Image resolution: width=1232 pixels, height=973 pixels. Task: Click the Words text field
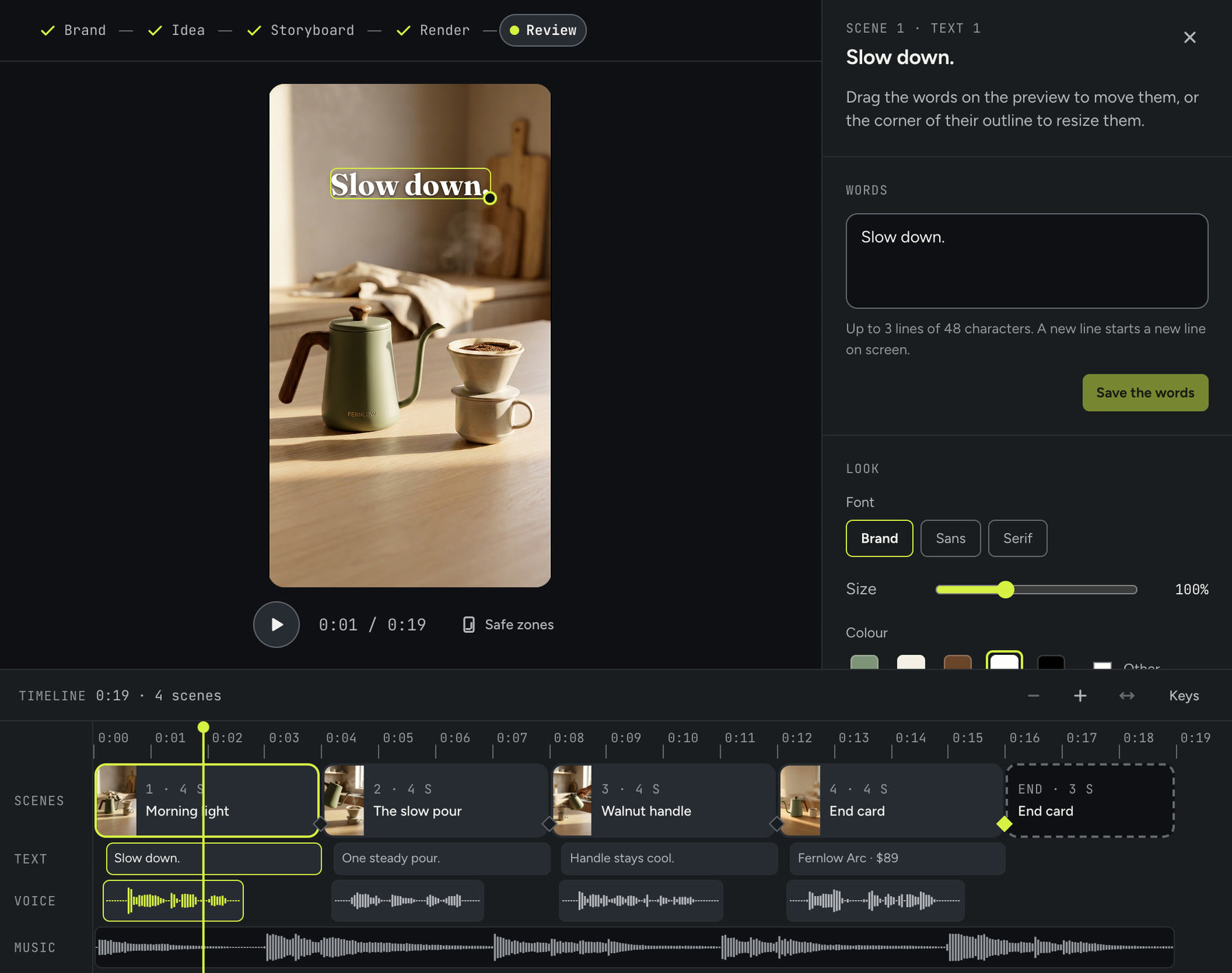coord(1026,260)
